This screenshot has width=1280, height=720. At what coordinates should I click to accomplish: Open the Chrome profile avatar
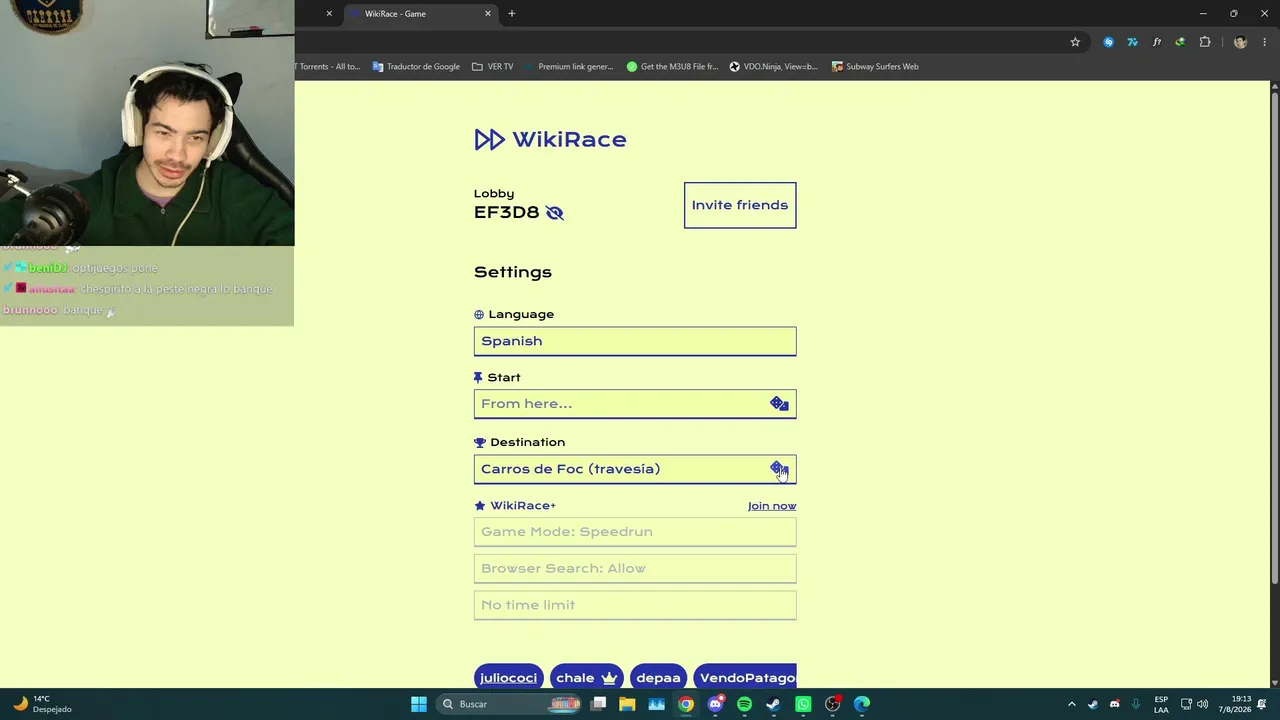click(1240, 42)
